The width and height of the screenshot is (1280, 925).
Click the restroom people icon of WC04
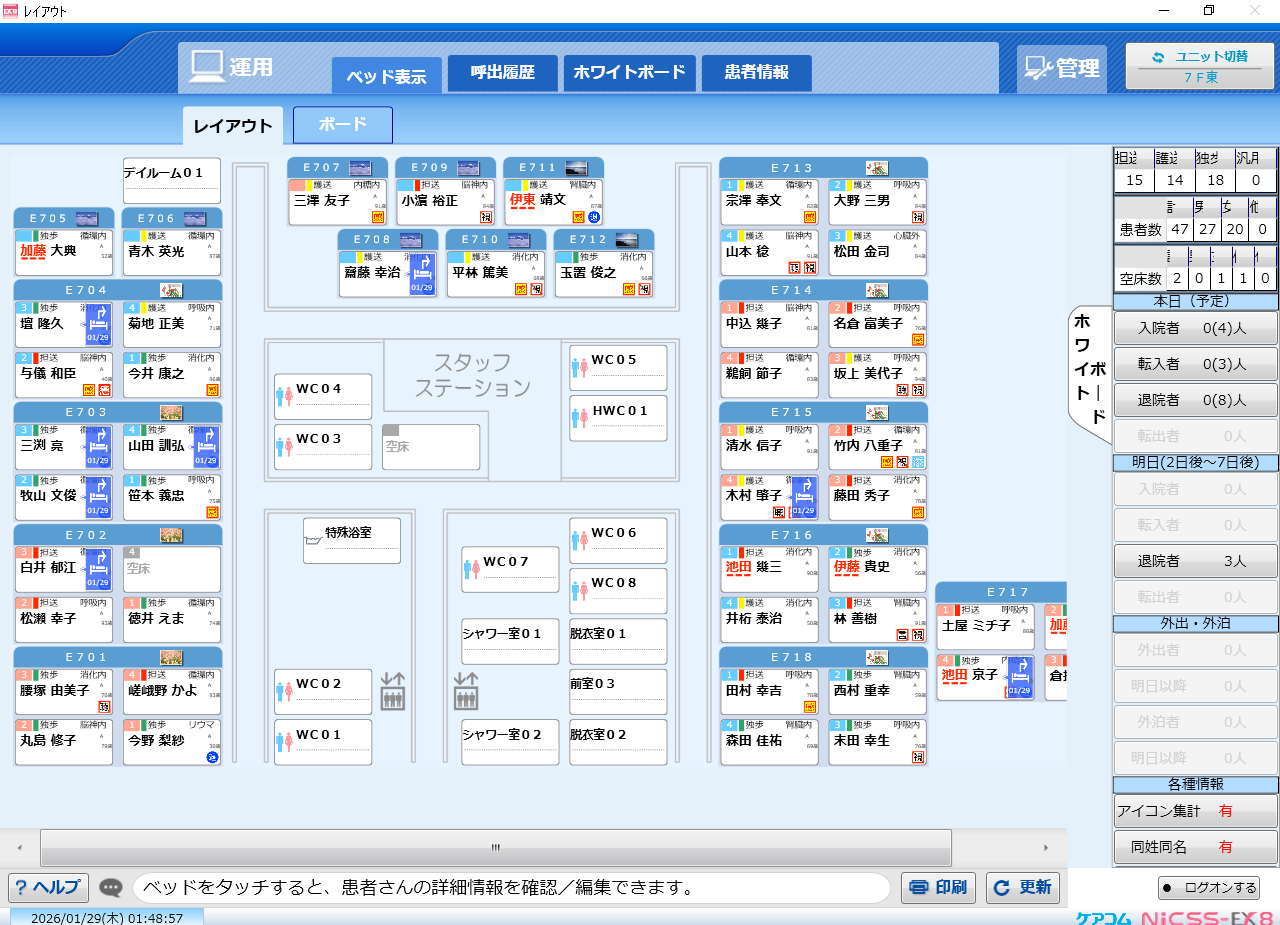(x=284, y=395)
